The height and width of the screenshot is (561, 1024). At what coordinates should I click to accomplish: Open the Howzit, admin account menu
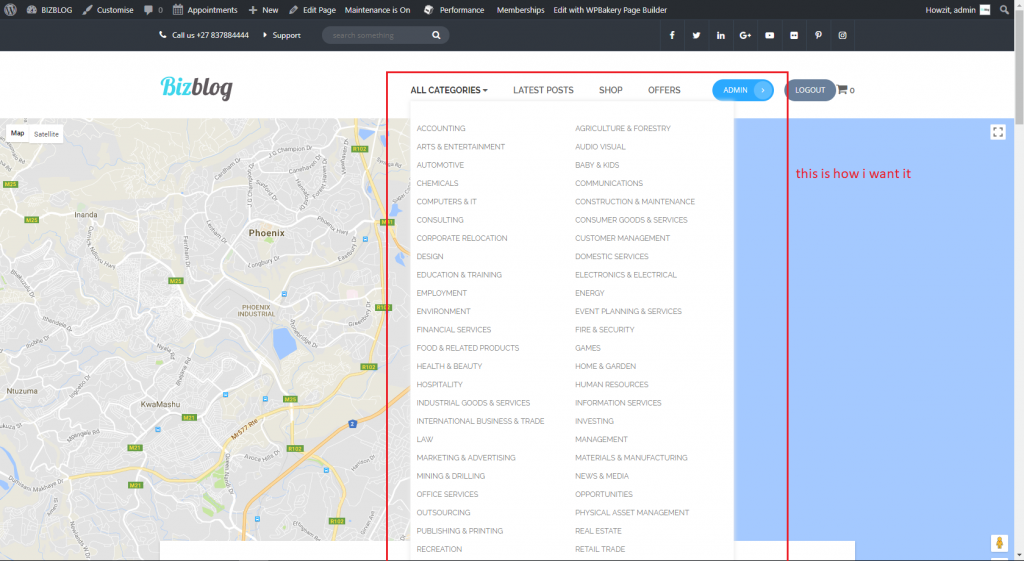(951, 10)
